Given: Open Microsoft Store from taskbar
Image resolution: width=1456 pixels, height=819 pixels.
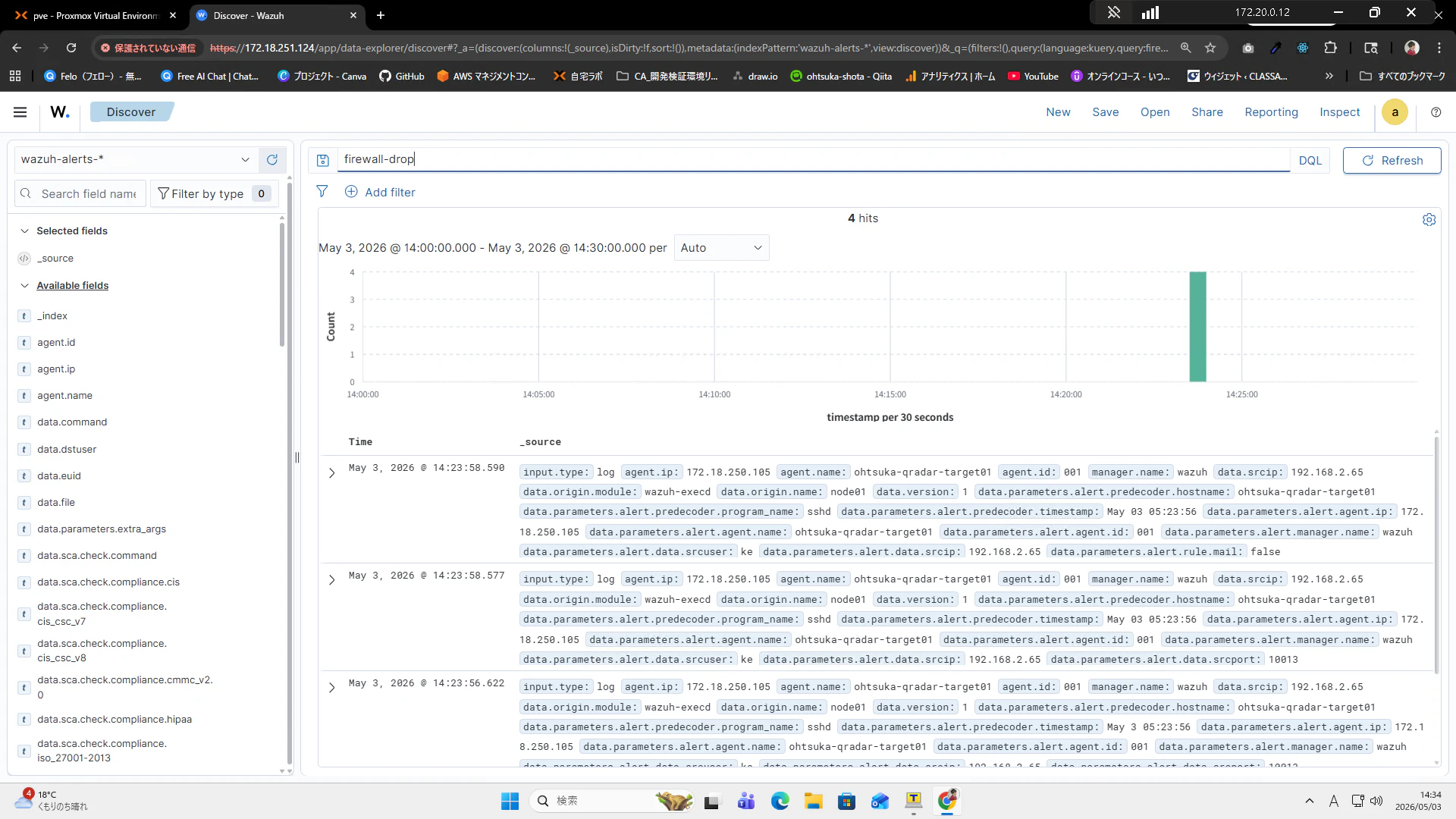Looking at the screenshot, I should point(847,801).
